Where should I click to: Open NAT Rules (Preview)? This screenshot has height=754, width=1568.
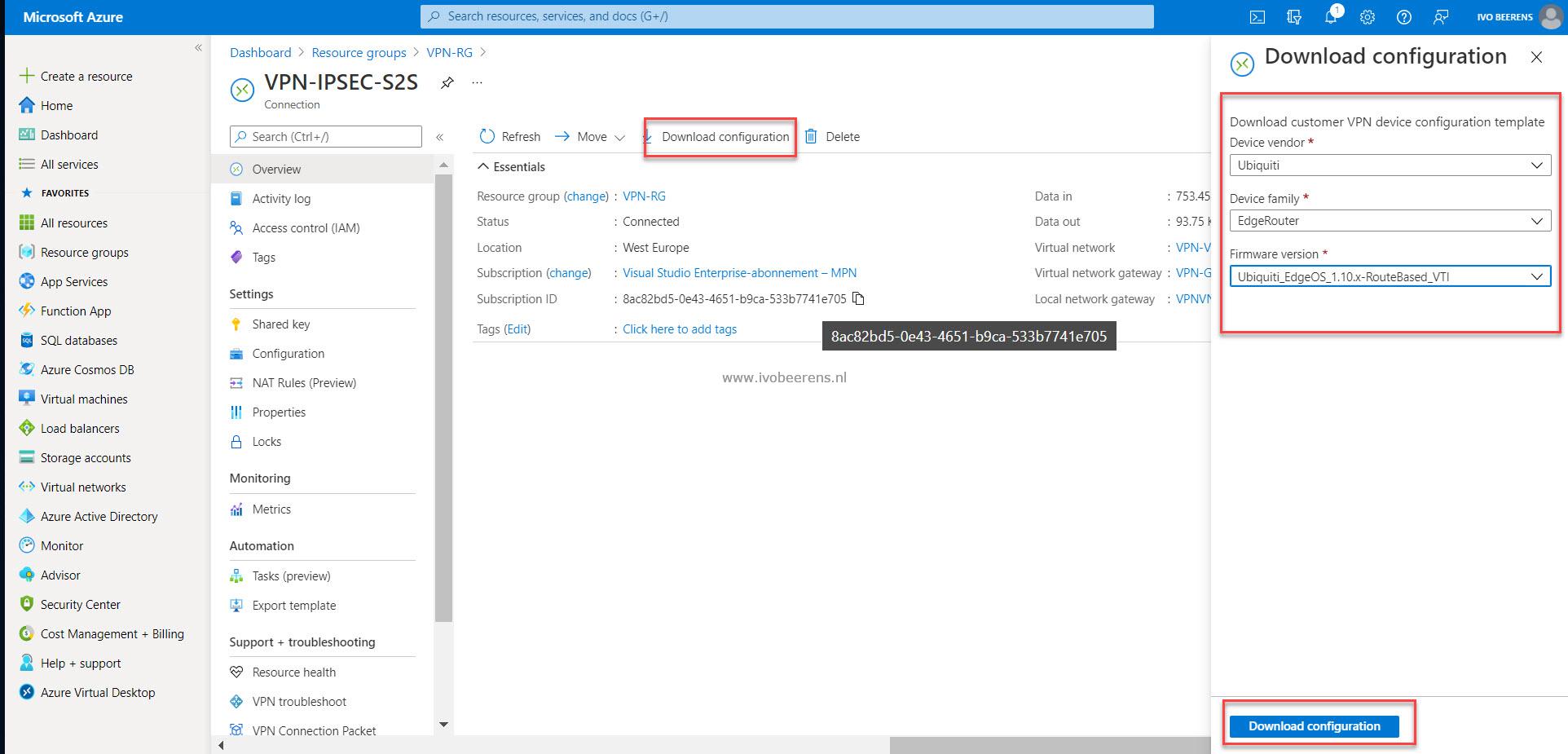304,382
